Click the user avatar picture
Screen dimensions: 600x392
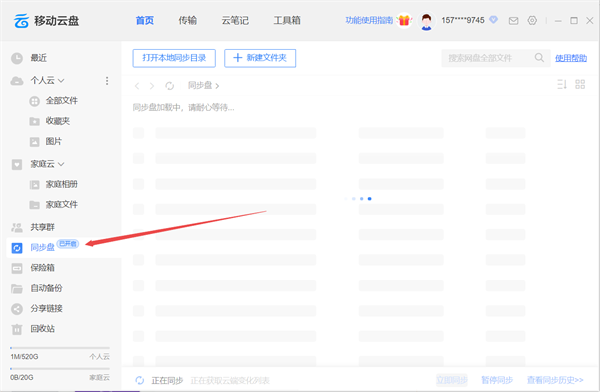pyautogui.click(x=426, y=21)
